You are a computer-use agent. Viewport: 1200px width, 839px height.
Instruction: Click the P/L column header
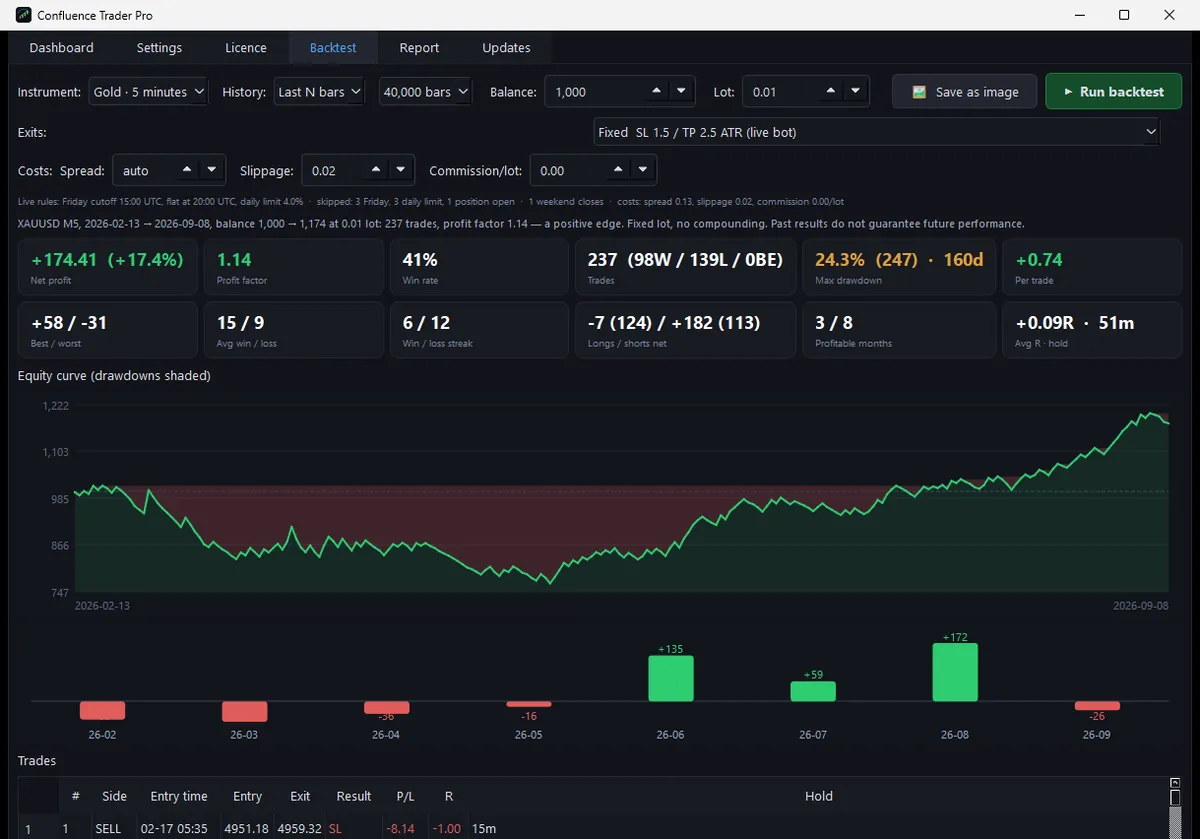405,796
